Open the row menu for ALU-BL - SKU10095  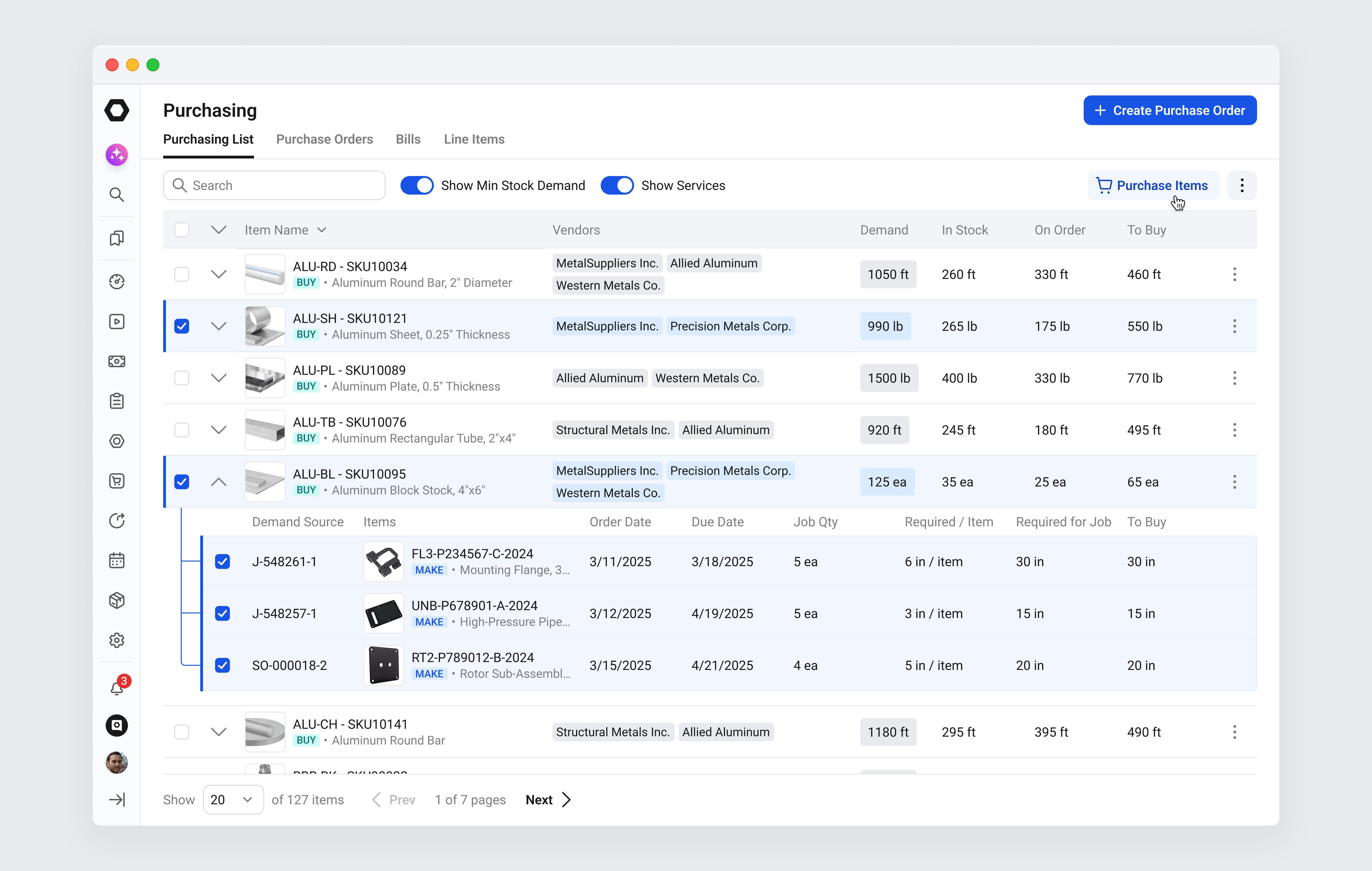(x=1235, y=482)
